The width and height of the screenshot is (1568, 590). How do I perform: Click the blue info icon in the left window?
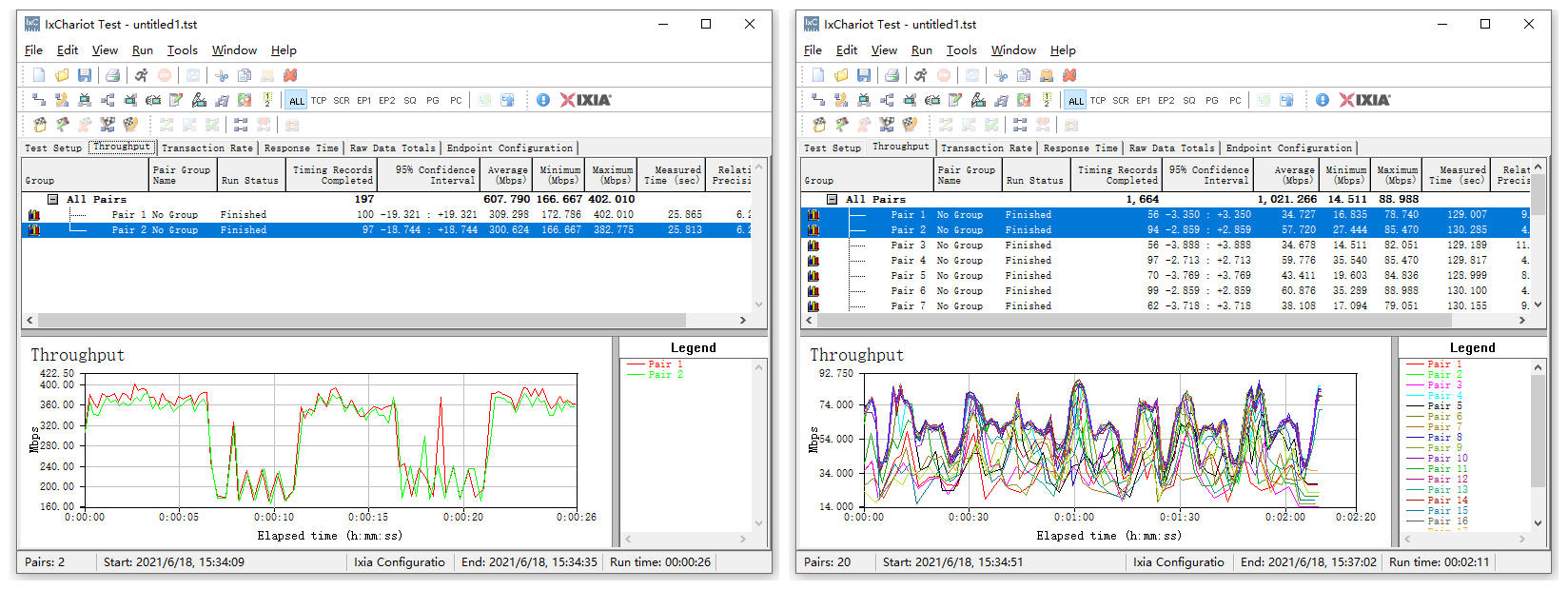point(543,100)
